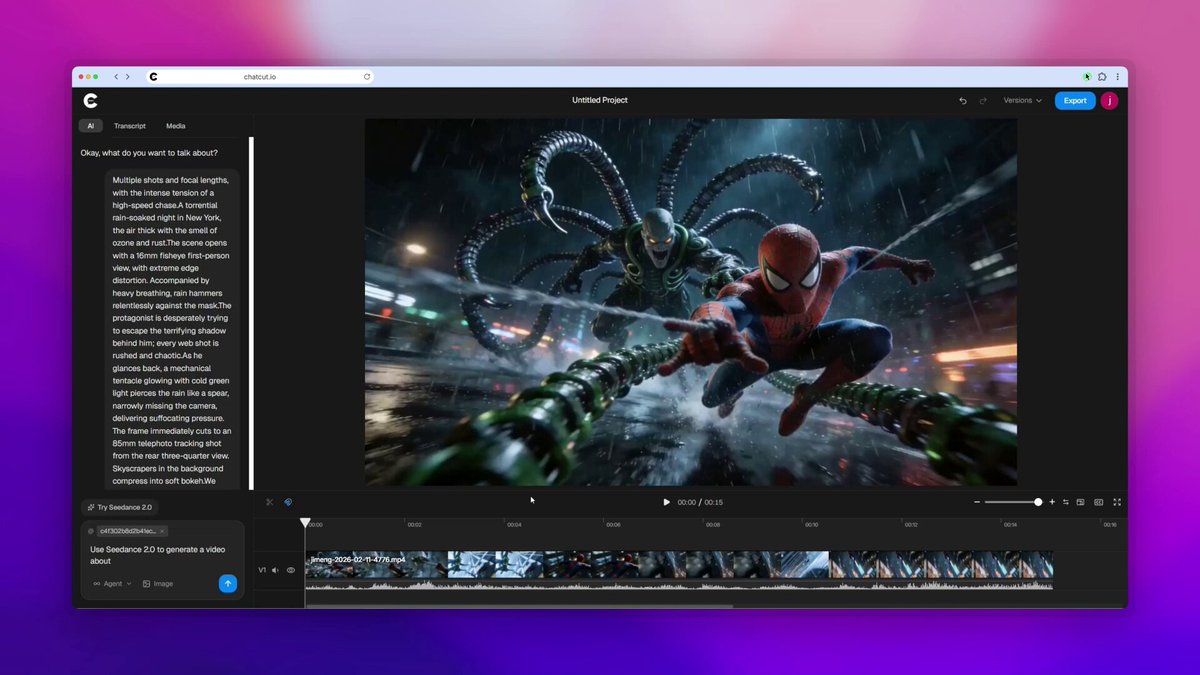The height and width of the screenshot is (675, 1200).
Task: Enter fullscreen preview mode
Action: (1117, 502)
